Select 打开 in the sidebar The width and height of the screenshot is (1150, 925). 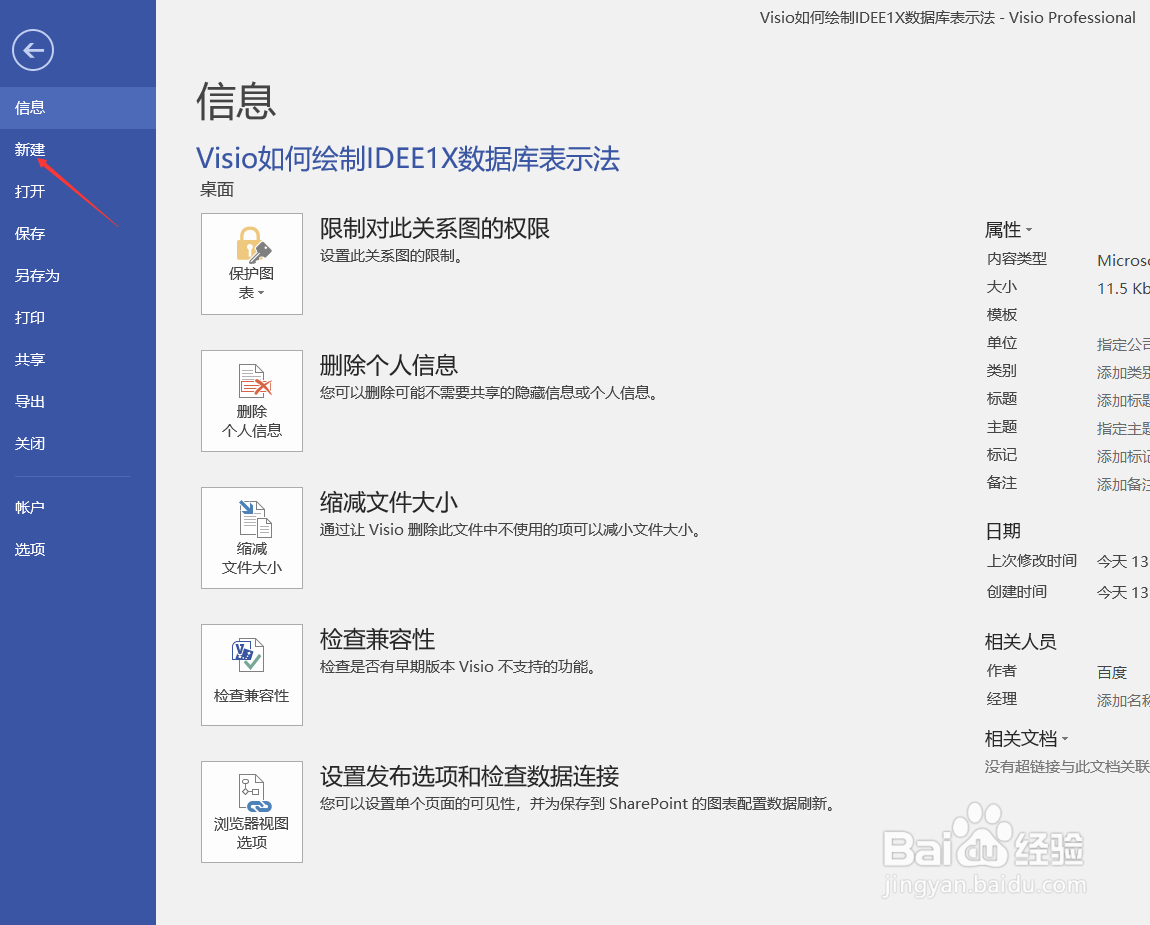78,191
